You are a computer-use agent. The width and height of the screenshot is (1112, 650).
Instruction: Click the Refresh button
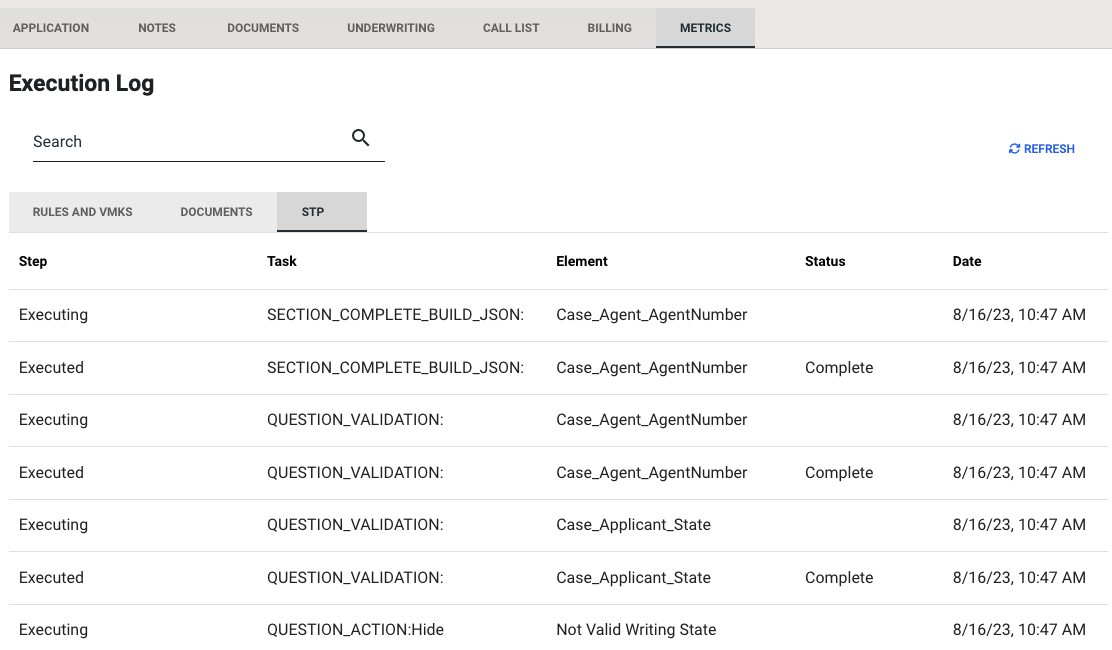[x=1041, y=149]
